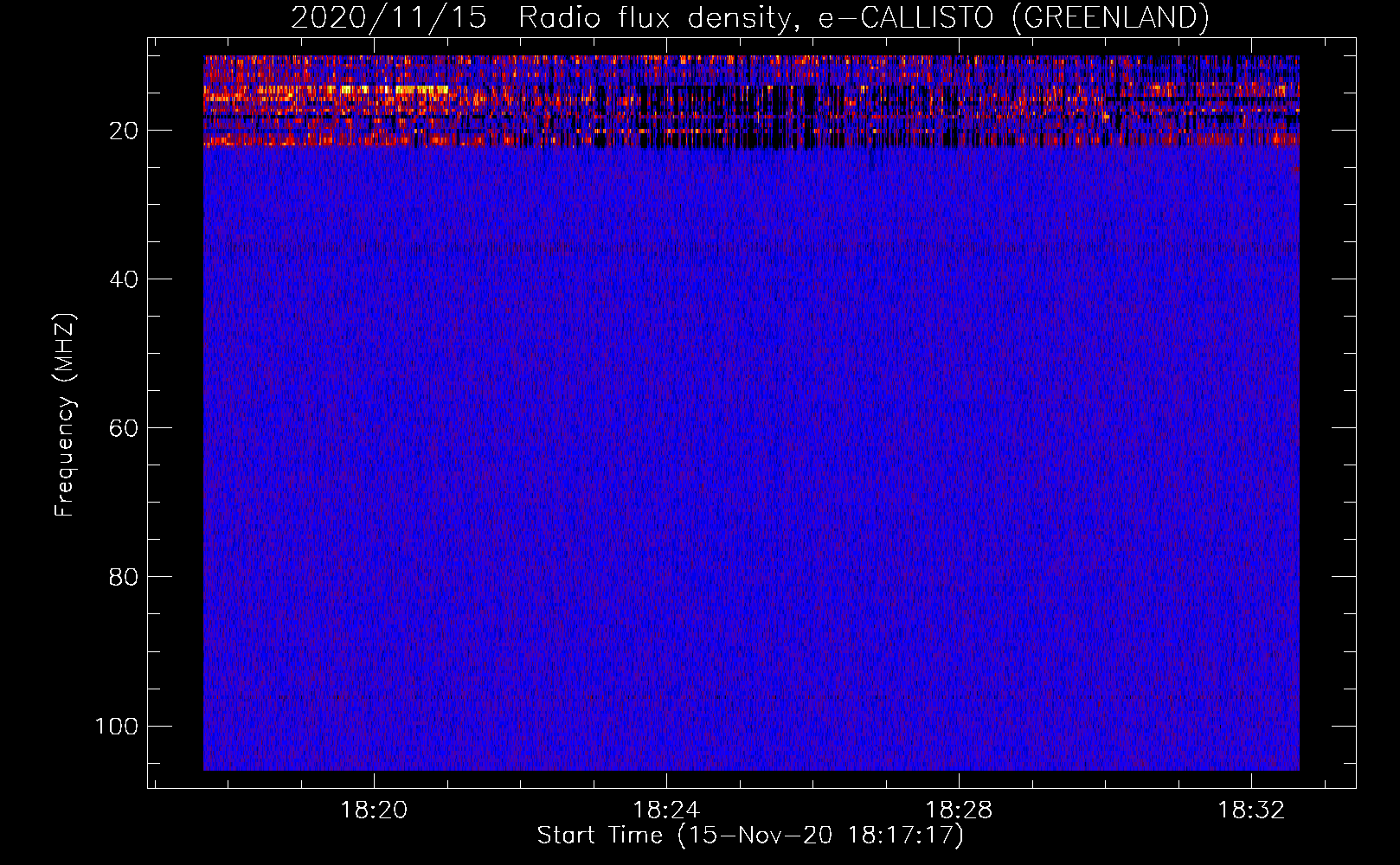1400x865 pixels.
Task: Click the date 2020/11/15 in the title
Action: pyautogui.click(x=389, y=17)
